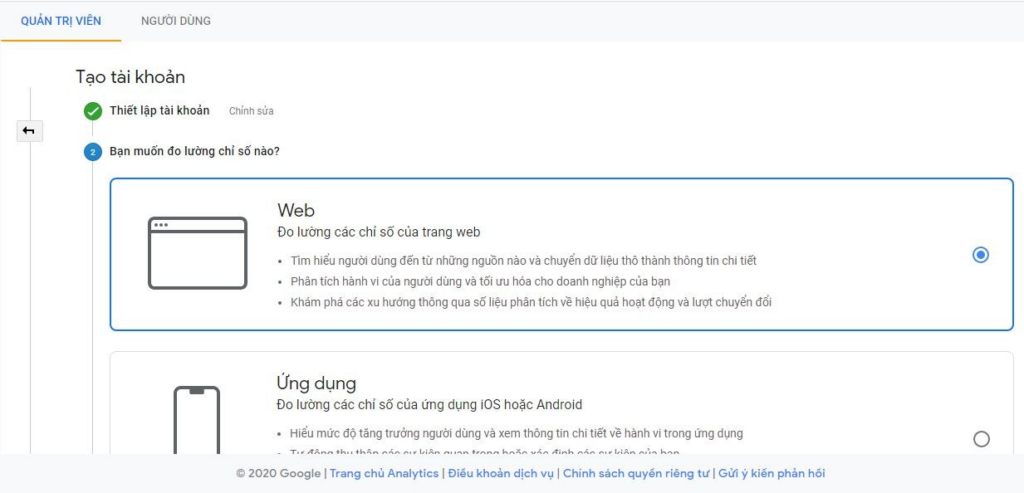Screen dimensions: 1024x493
Task: Open Chính sách quyền riêng tư link
Action: pos(635,474)
